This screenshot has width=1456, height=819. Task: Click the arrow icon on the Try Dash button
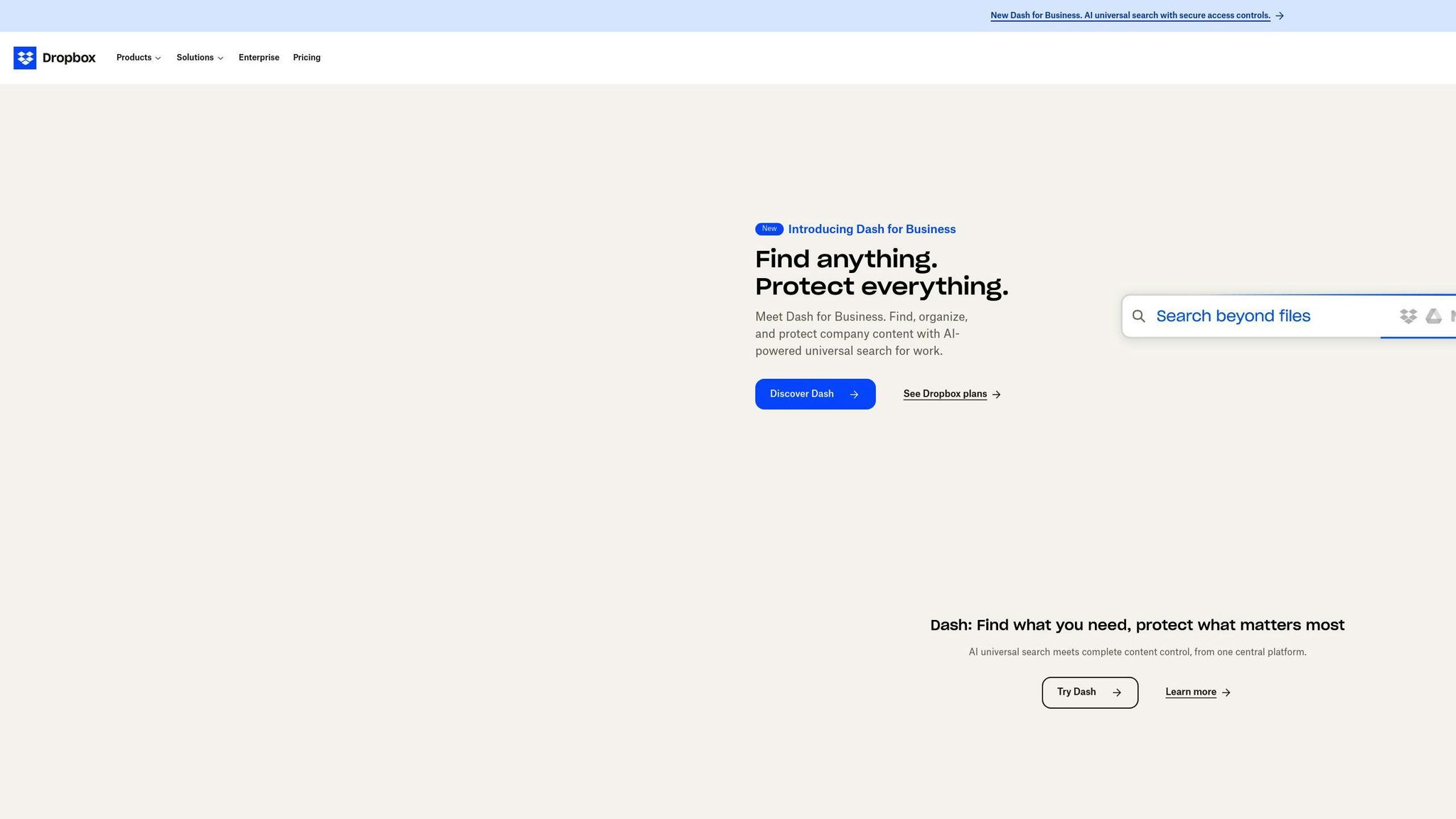(1117, 692)
